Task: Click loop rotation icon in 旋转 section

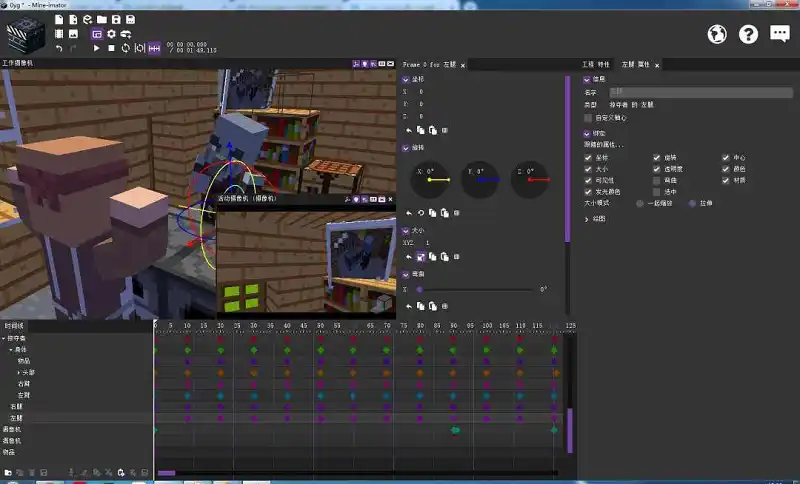Action: pyautogui.click(x=421, y=213)
